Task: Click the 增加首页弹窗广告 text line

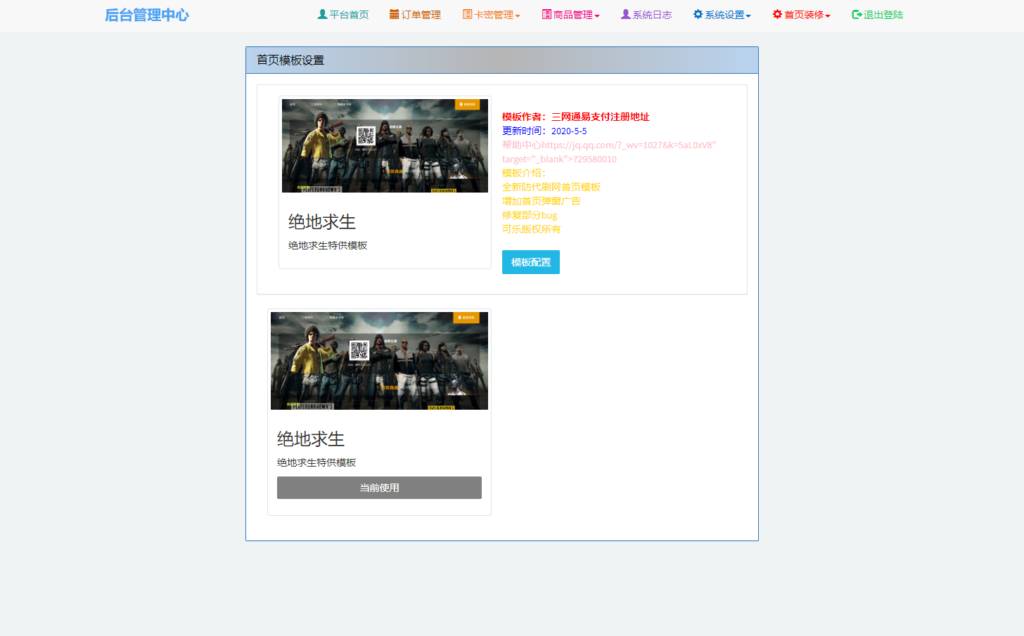Action: (x=541, y=201)
